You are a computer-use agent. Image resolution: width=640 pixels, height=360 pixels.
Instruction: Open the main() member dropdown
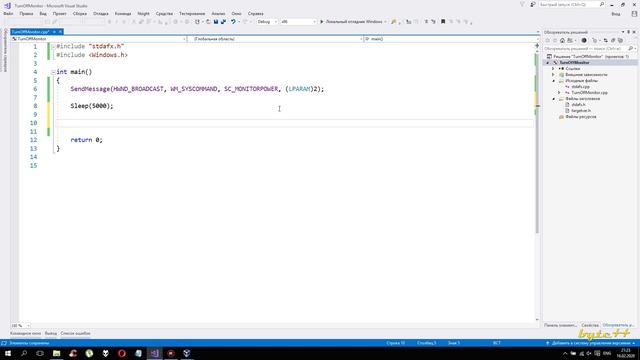pyautogui.click(x=451, y=39)
